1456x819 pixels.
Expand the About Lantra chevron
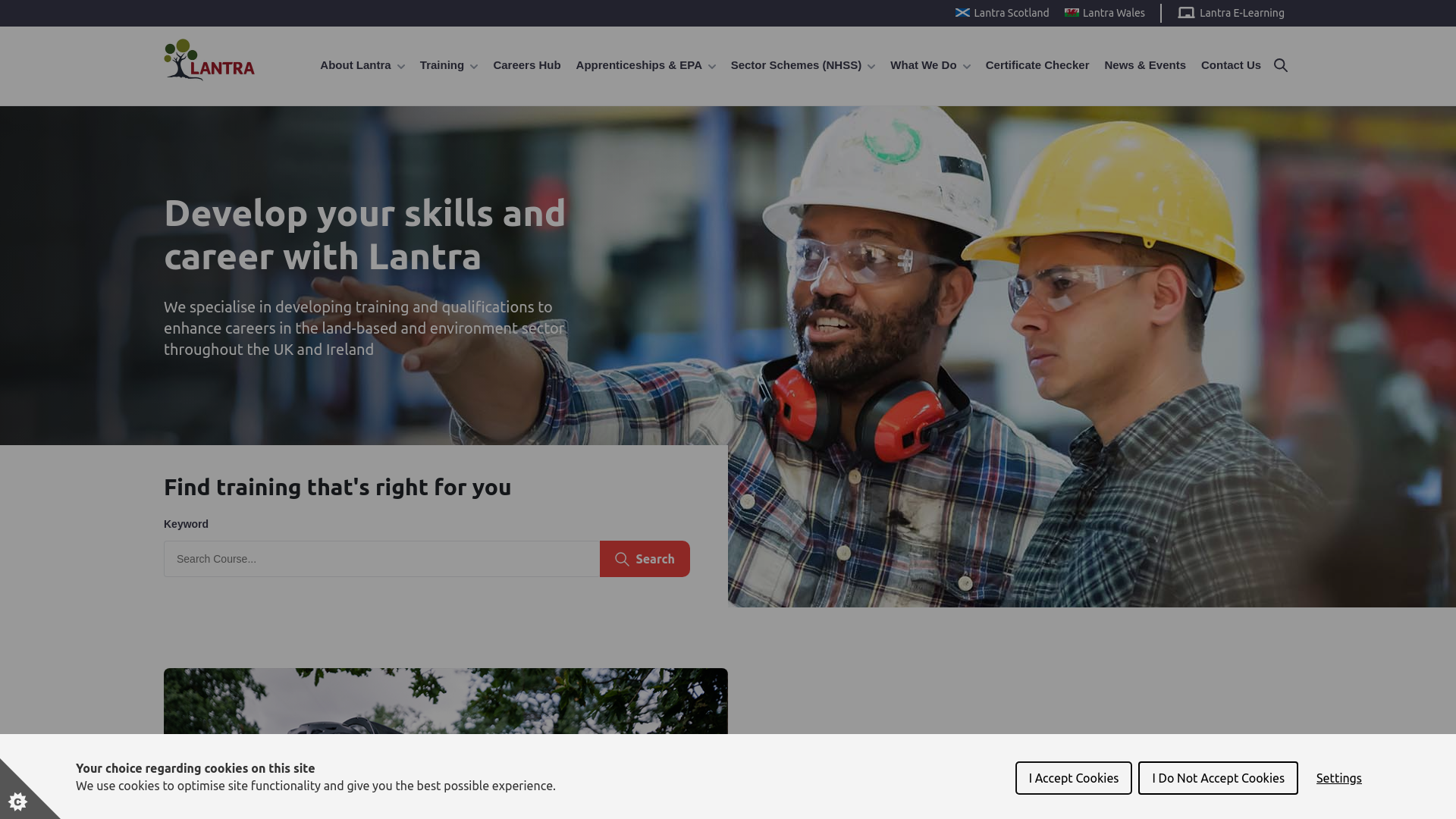click(x=401, y=67)
